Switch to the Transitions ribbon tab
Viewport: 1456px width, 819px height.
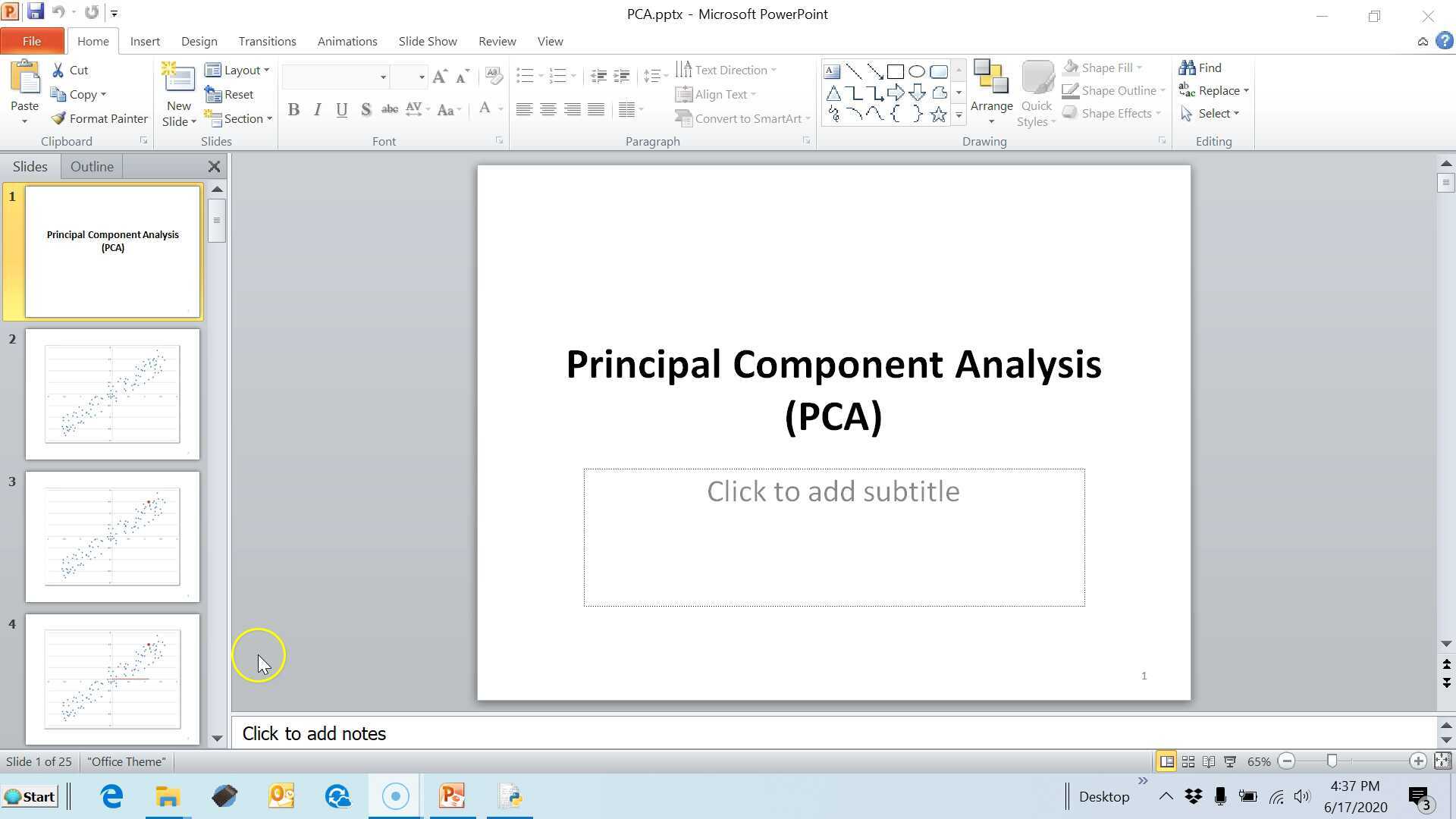(x=267, y=41)
